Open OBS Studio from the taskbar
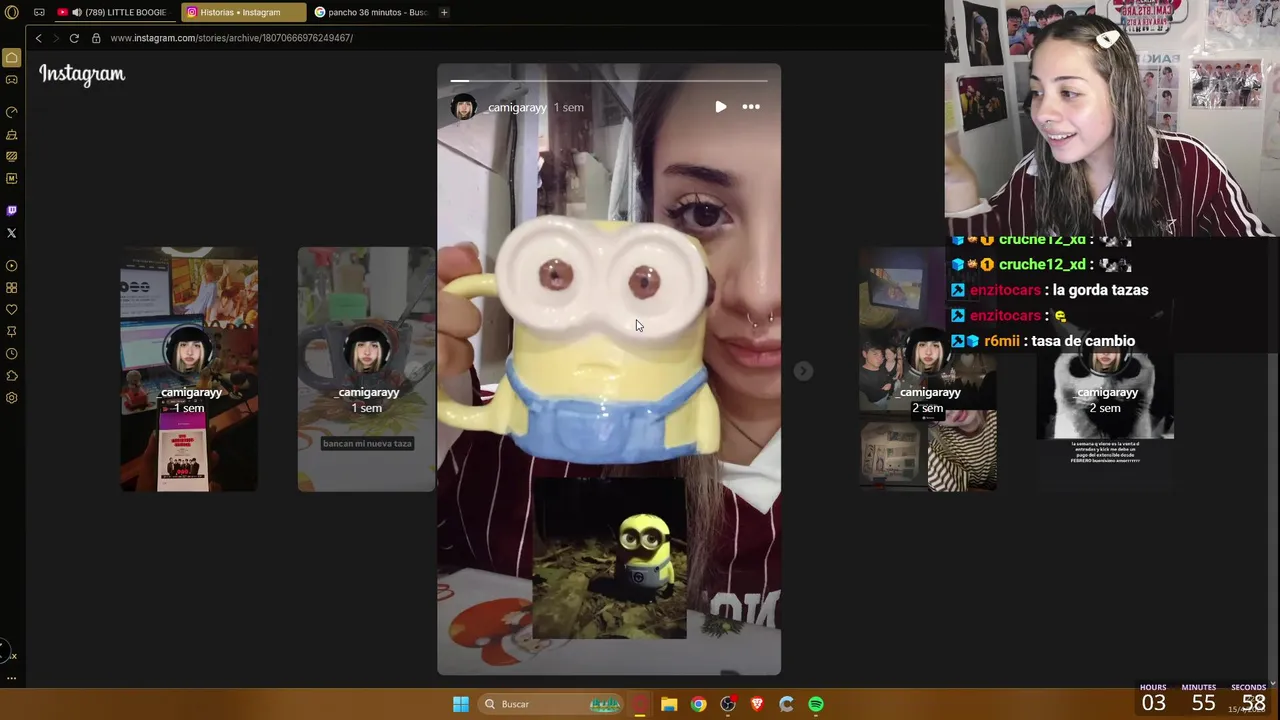1280x720 pixels. pos(728,704)
